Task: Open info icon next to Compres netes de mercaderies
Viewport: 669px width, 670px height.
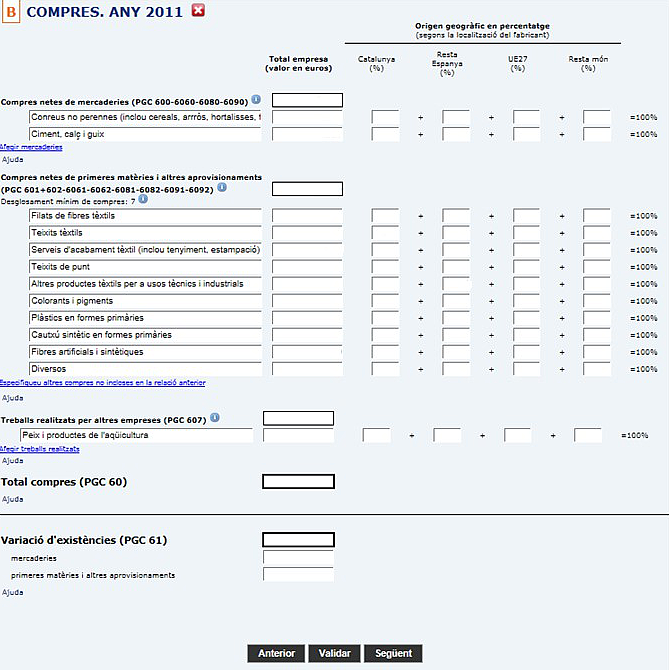Action: coord(256,100)
